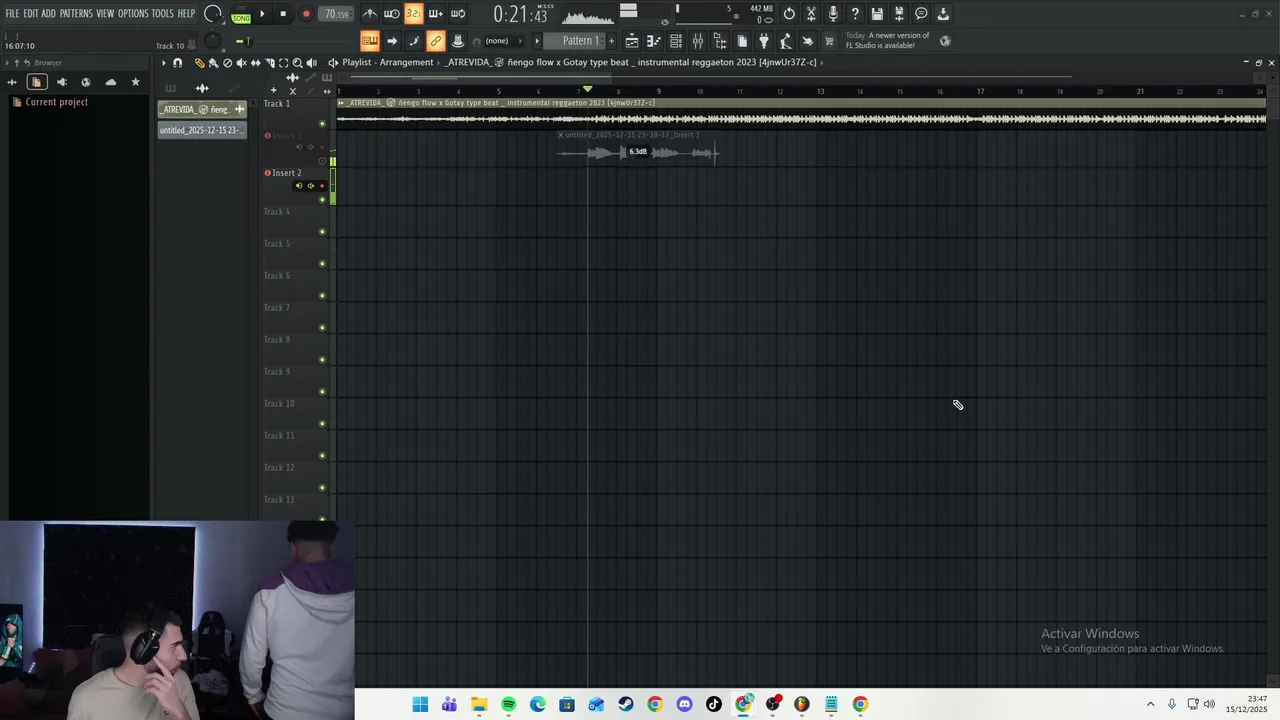Expand the pattern list arrow left of Pattern 1

[x=537, y=41]
